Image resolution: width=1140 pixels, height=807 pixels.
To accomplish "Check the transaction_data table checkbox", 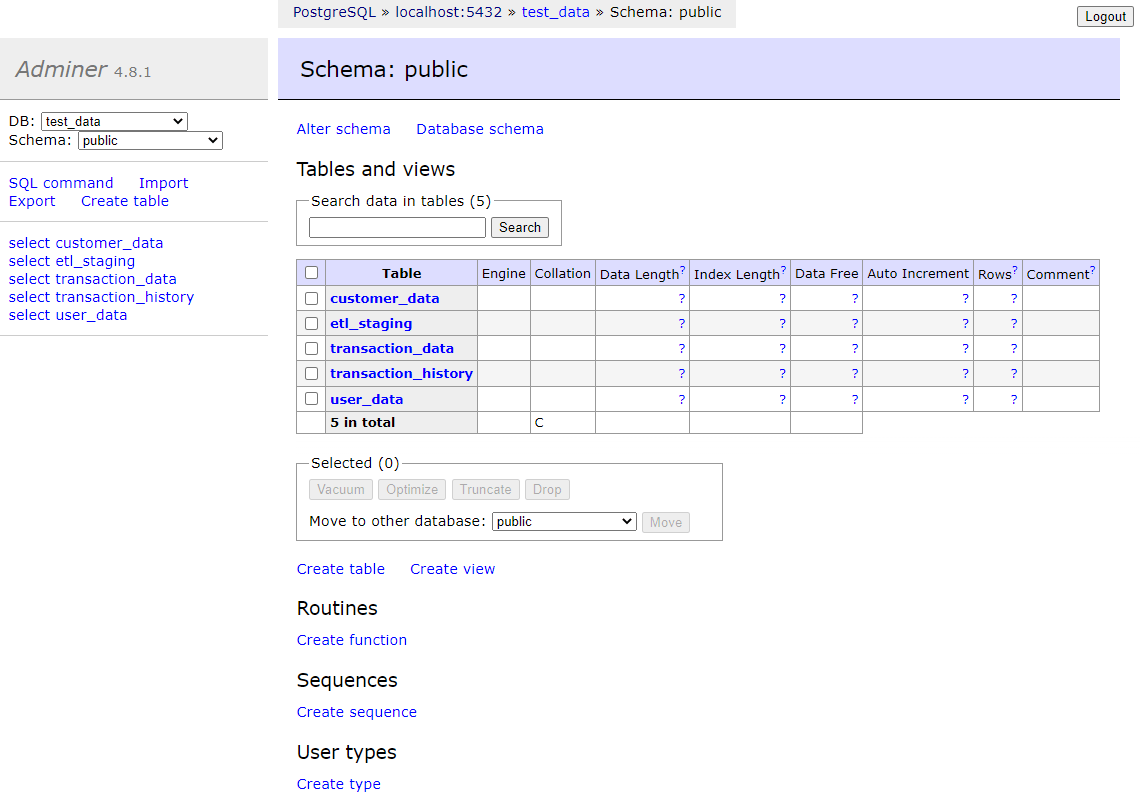I will pos(311,348).
